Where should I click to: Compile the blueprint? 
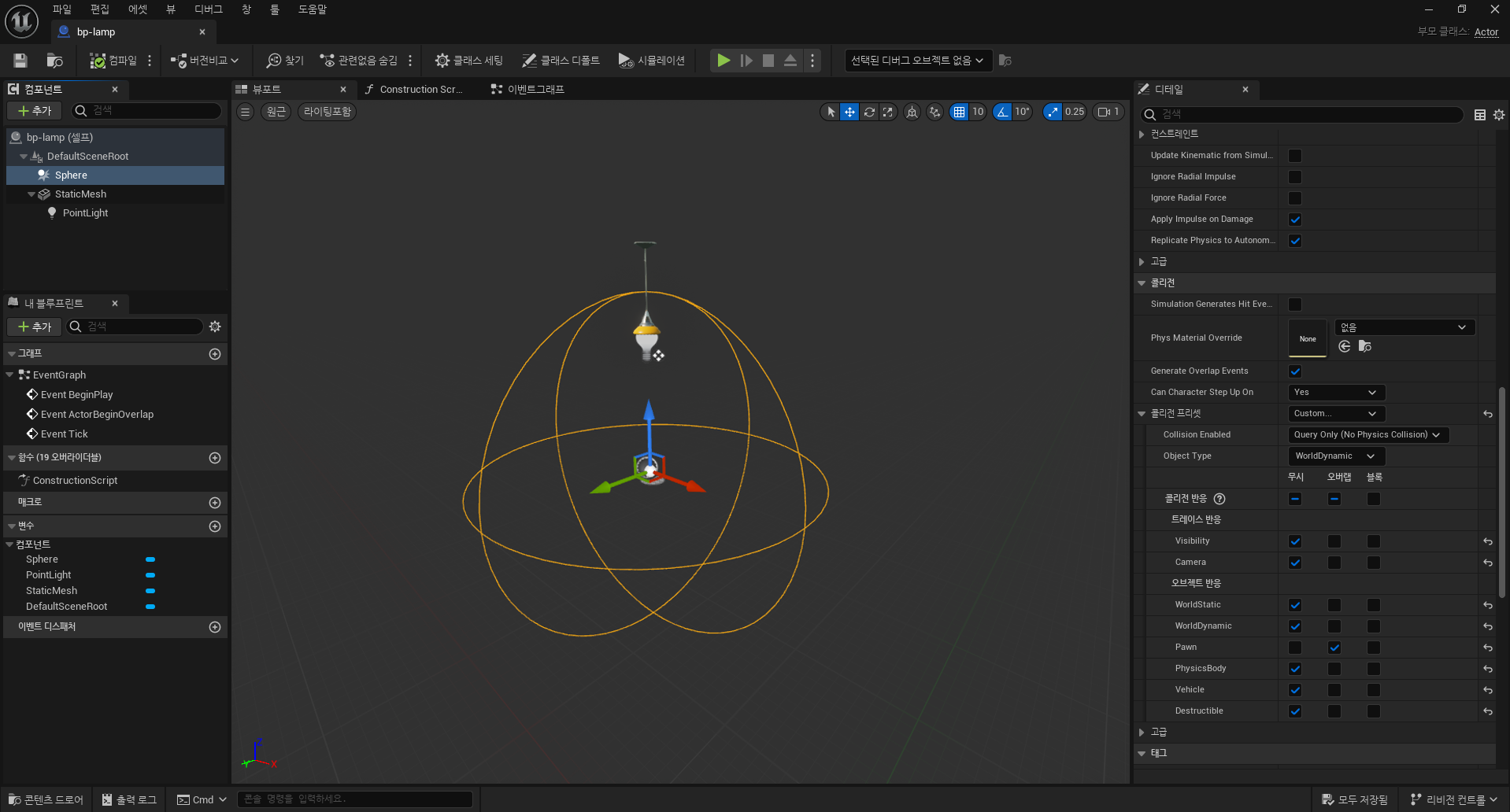coord(113,61)
